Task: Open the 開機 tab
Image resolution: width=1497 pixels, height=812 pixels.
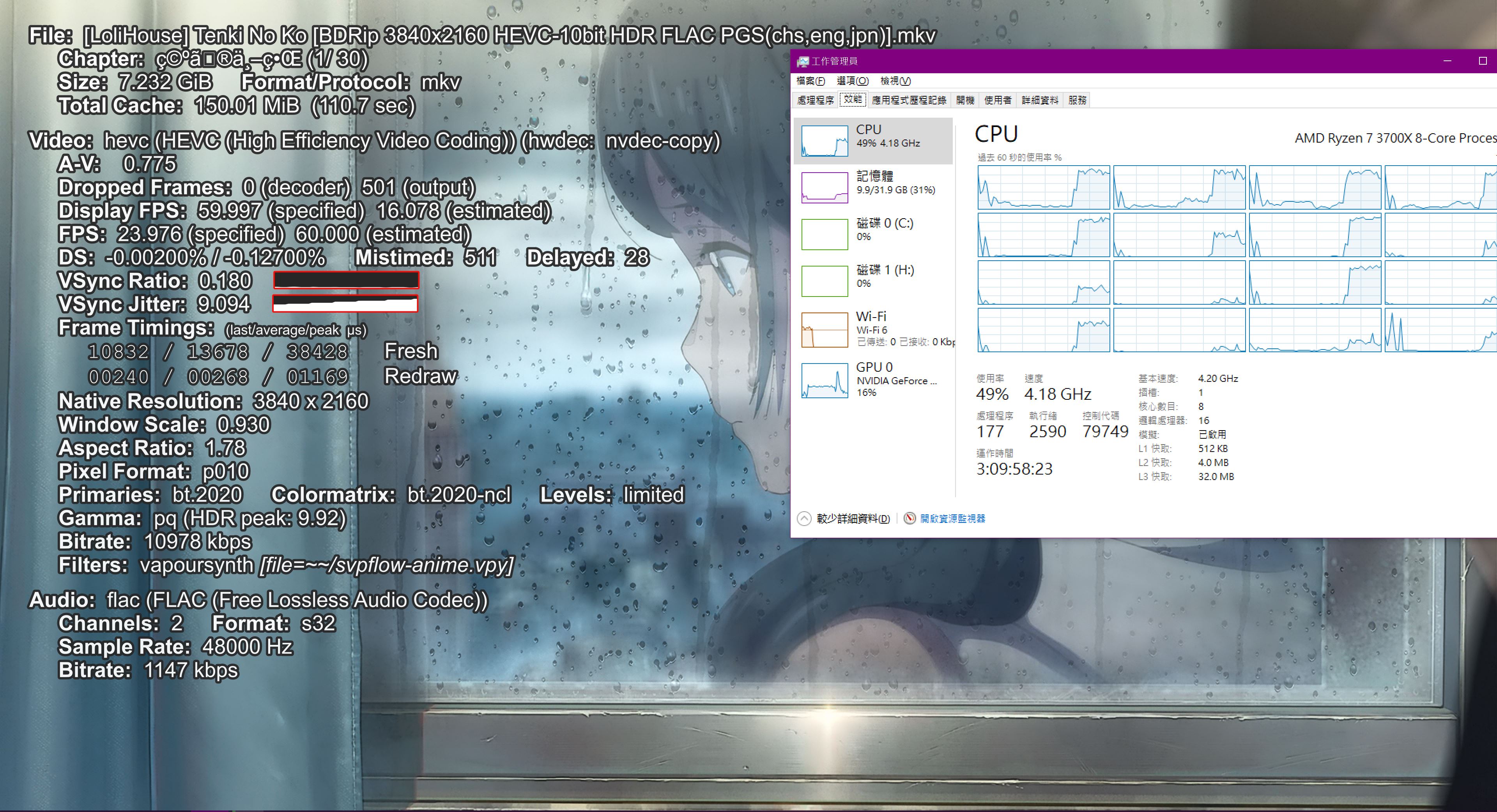Action: [x=965, y=100]
